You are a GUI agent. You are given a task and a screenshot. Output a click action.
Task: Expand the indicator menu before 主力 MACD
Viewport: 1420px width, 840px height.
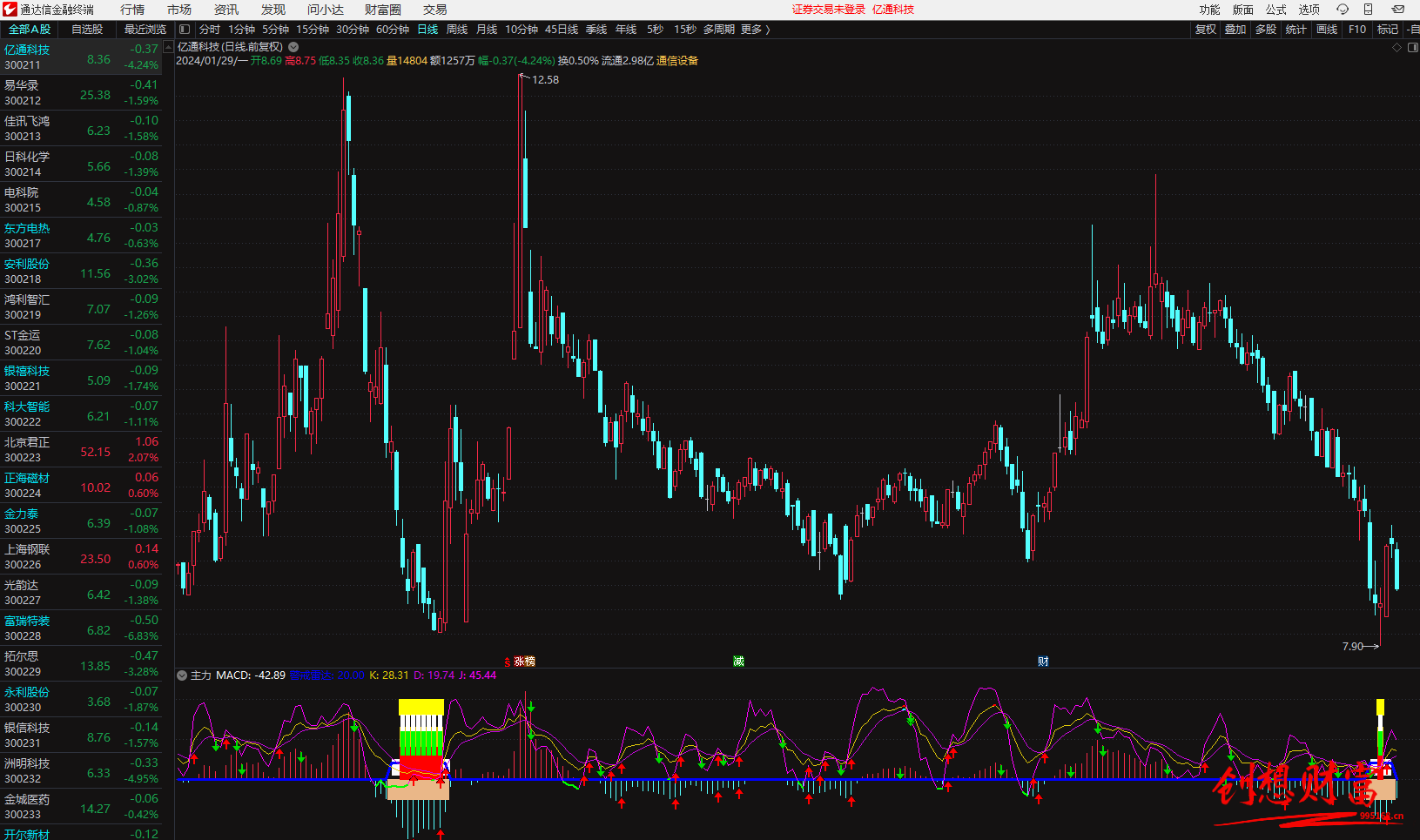[x=182, y=675]
